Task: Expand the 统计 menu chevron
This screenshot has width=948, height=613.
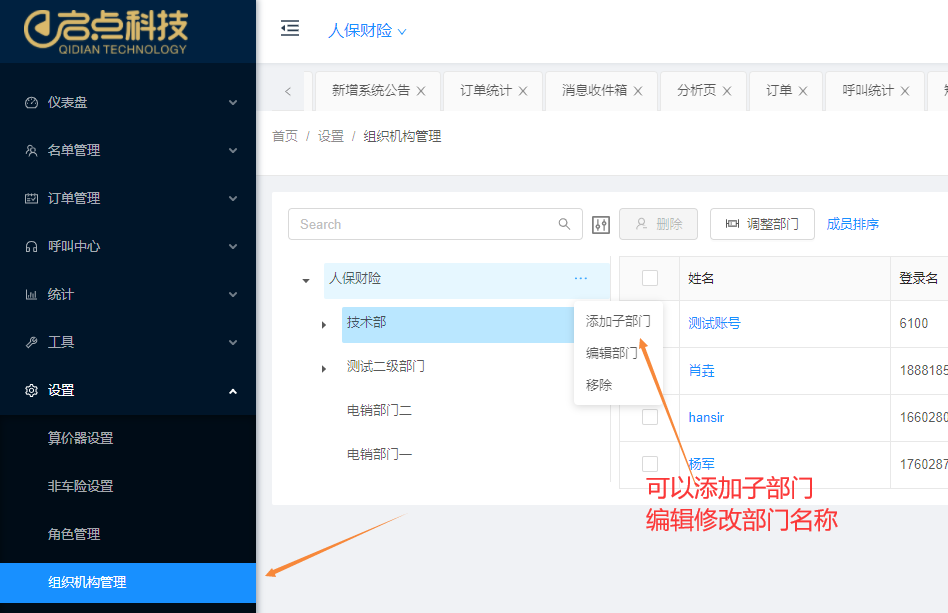Action: [233, 294]
